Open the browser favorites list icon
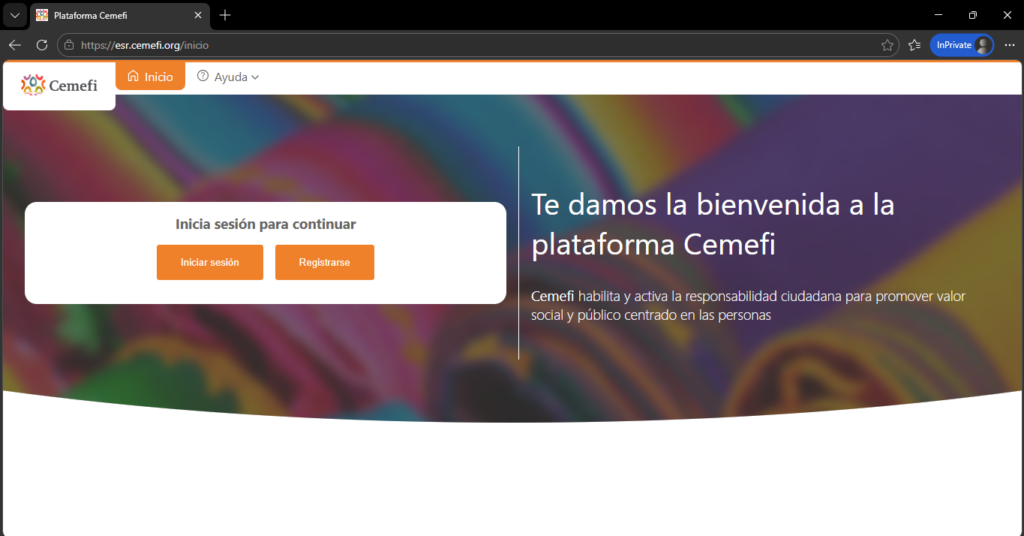The width and height of the screenshot is (1024, 536). [x=914, y=45]
